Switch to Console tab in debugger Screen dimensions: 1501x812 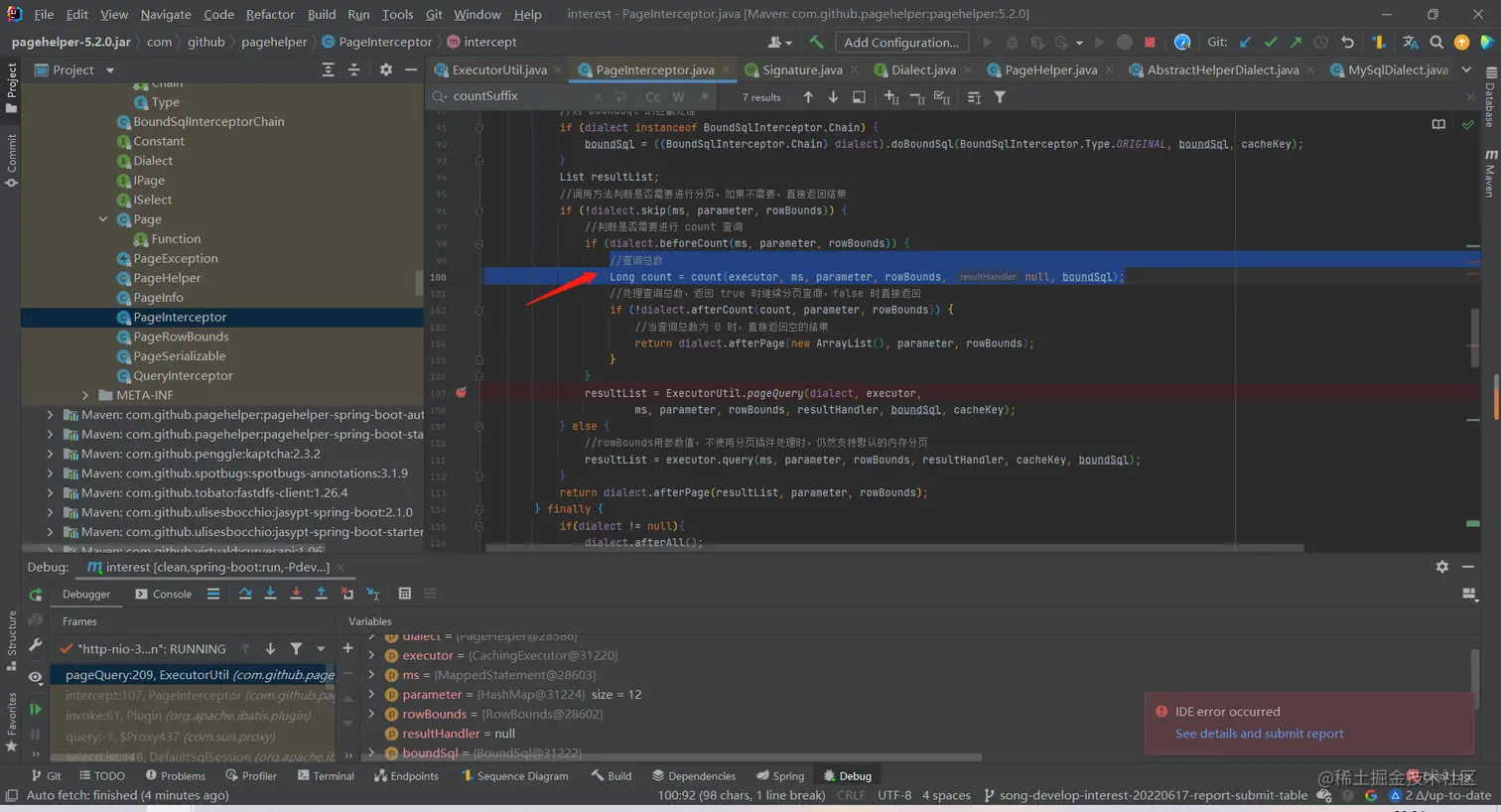click(164, 594)
